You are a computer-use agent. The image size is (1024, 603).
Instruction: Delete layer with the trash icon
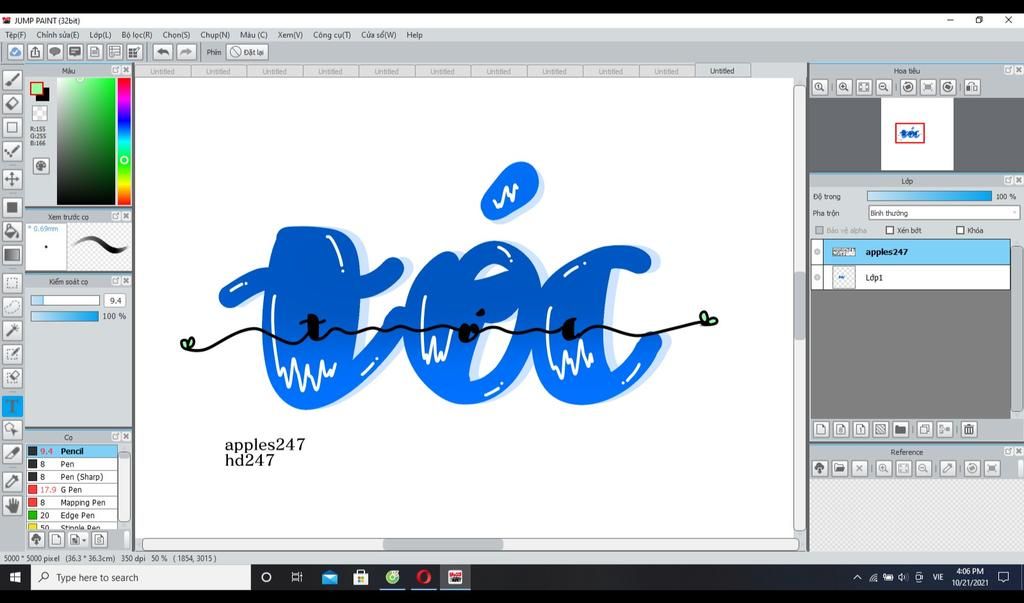click(968, 429)
